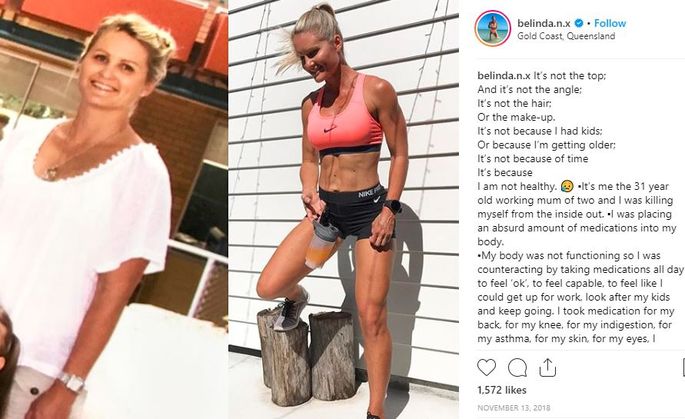Like the post with the heart icon
This screenshot has width=685, height=419.
coord(486,367)
